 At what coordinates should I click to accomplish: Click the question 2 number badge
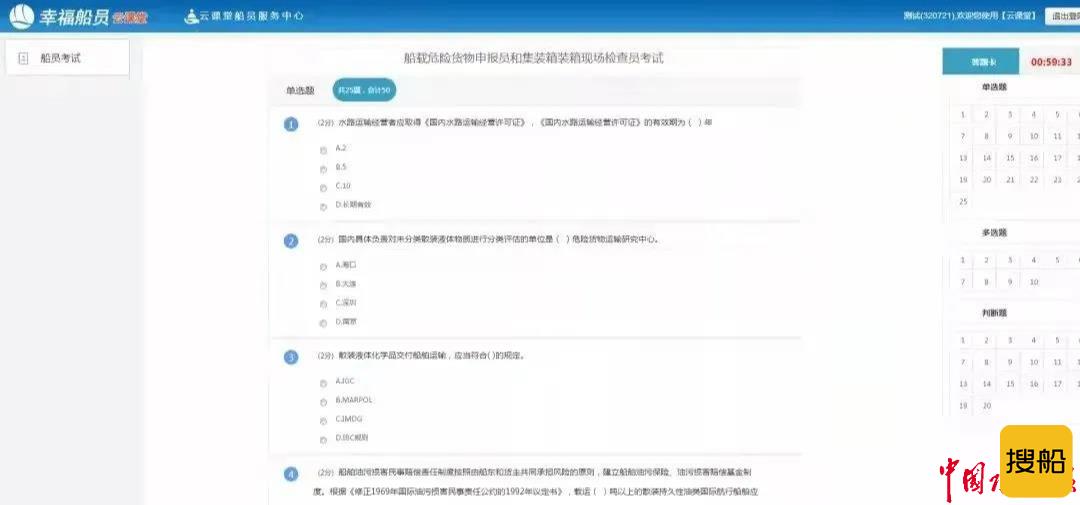coord(291,241)
